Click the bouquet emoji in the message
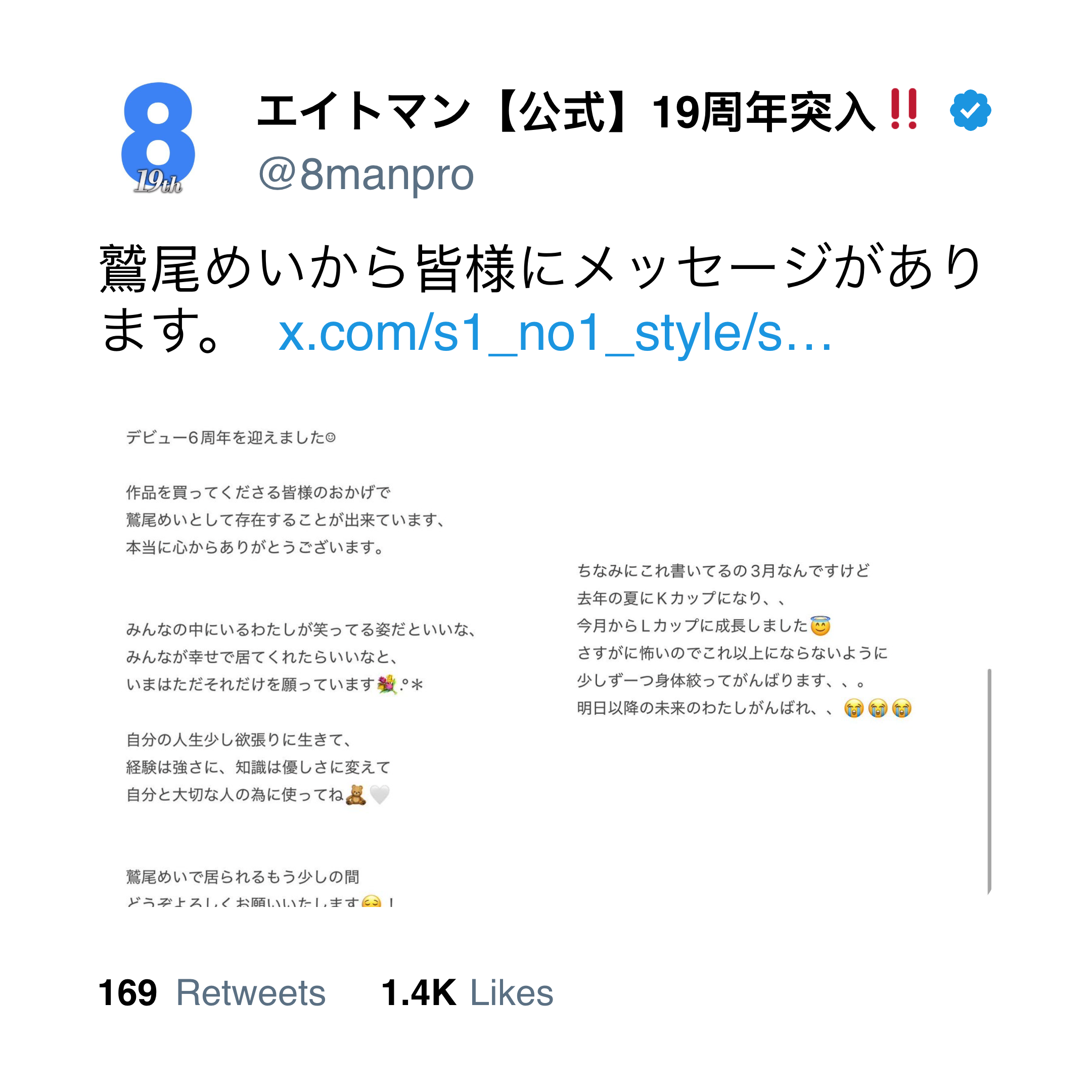1092x1092 pixels. pos(387,685)
